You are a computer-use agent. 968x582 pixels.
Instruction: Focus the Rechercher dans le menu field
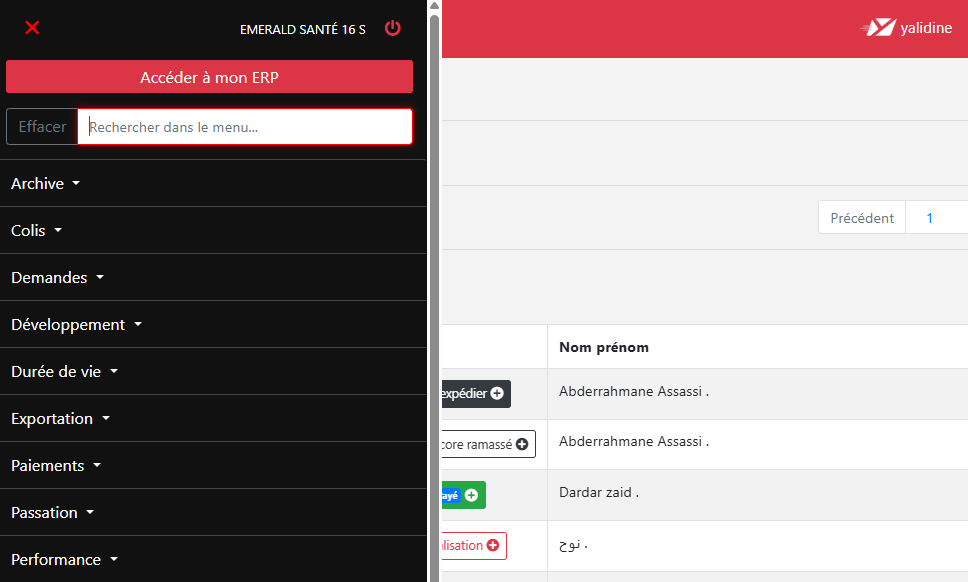(245, 127)
